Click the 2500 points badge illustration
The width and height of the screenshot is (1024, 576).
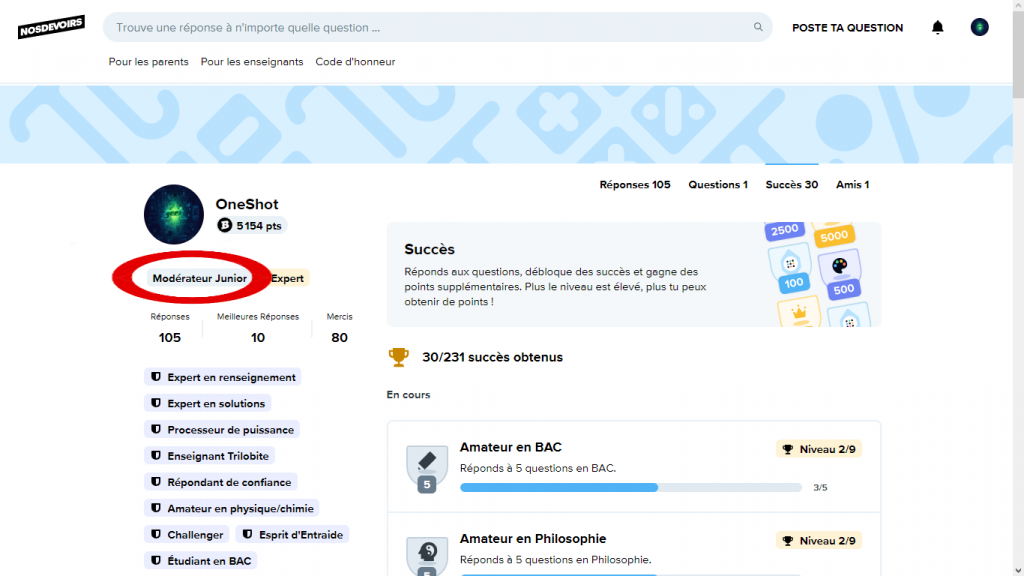[x=784, y=230]
